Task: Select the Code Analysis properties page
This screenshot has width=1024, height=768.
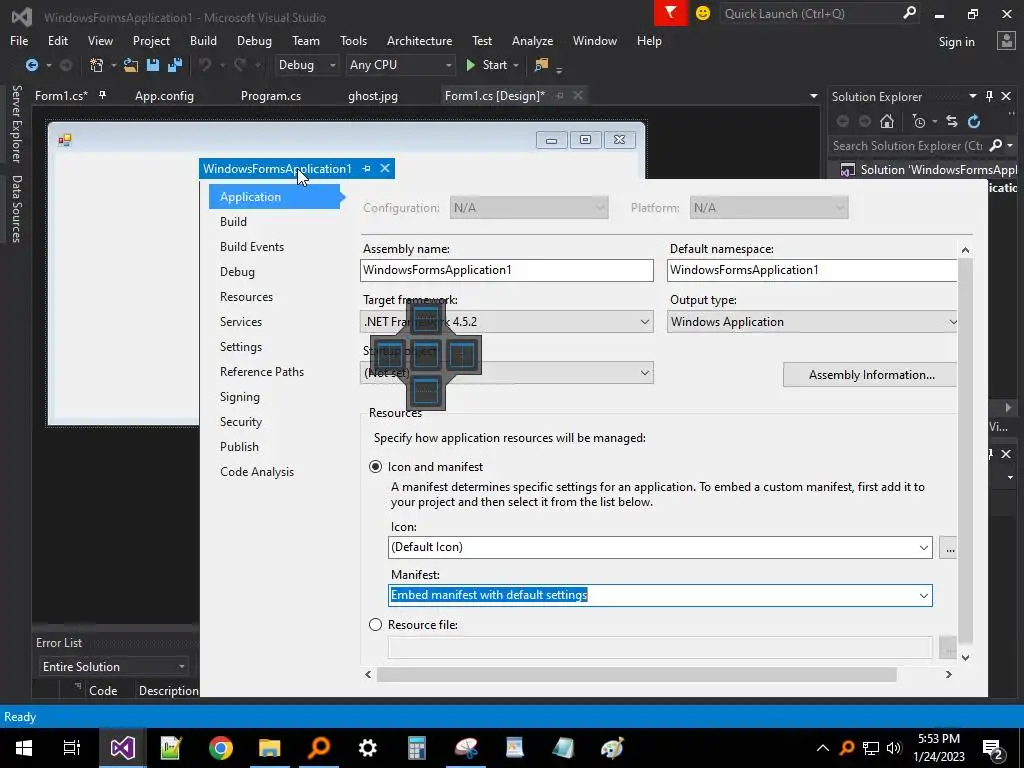Action: [x=257, y=472]
